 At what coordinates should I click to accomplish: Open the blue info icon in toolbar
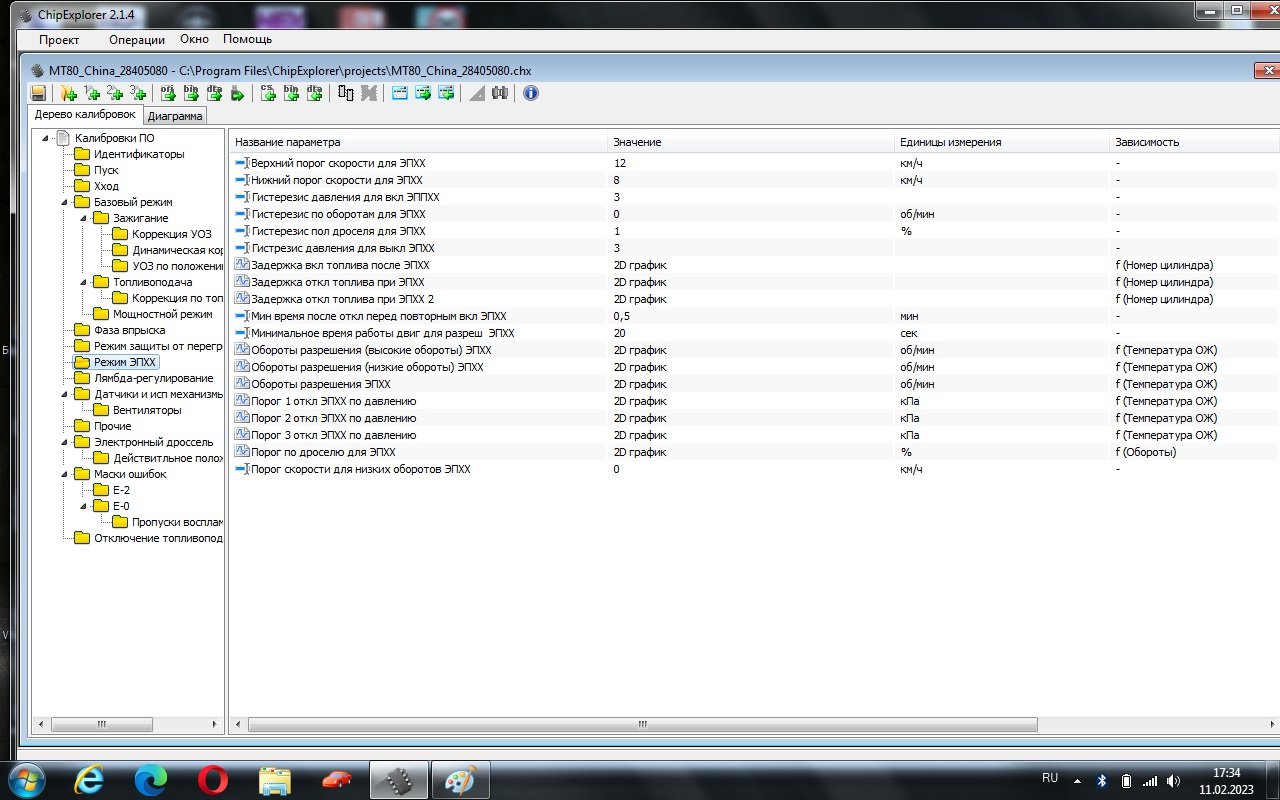coord(531,93)
